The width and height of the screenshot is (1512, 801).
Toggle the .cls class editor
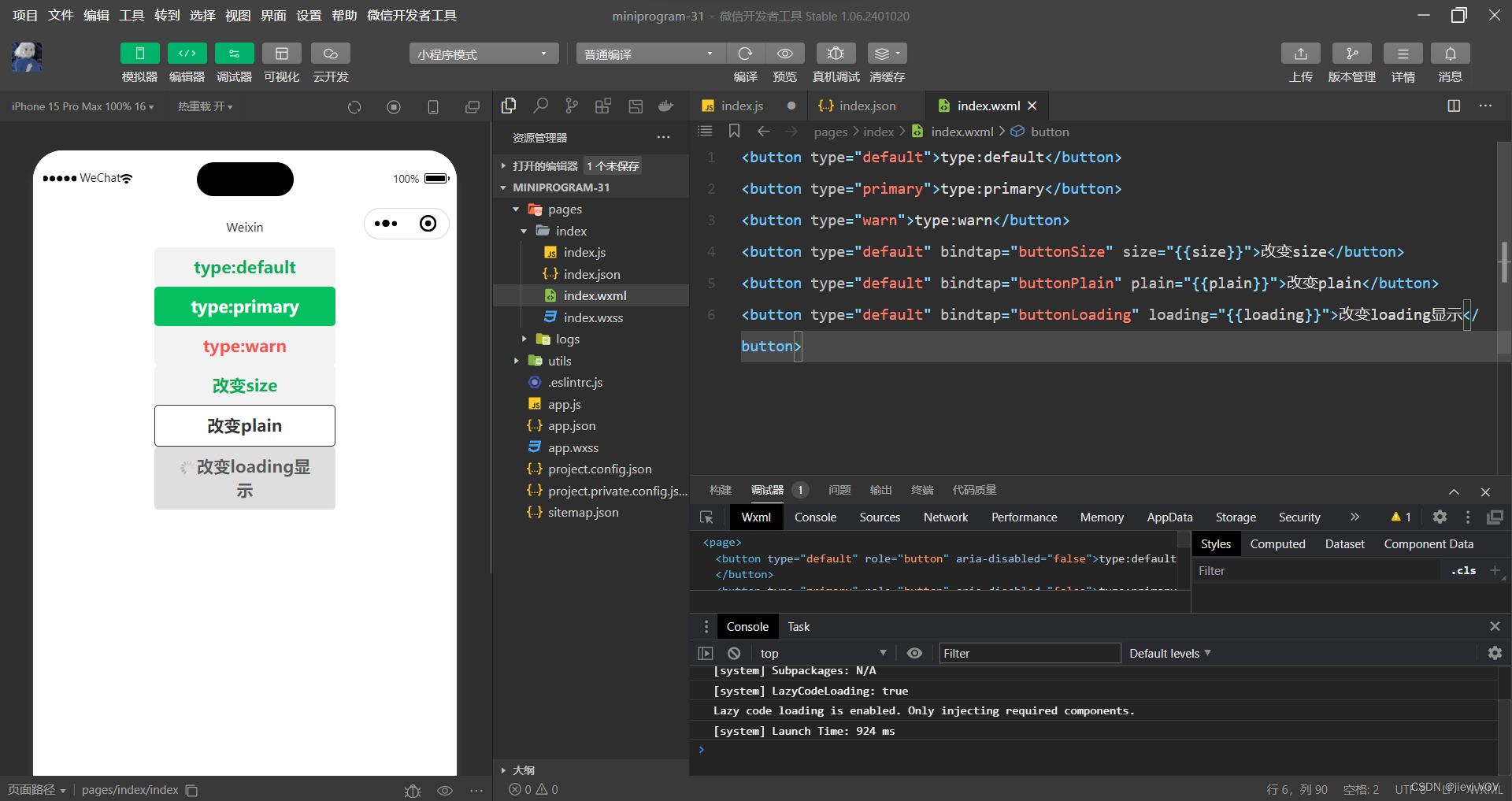[1463, 571]
